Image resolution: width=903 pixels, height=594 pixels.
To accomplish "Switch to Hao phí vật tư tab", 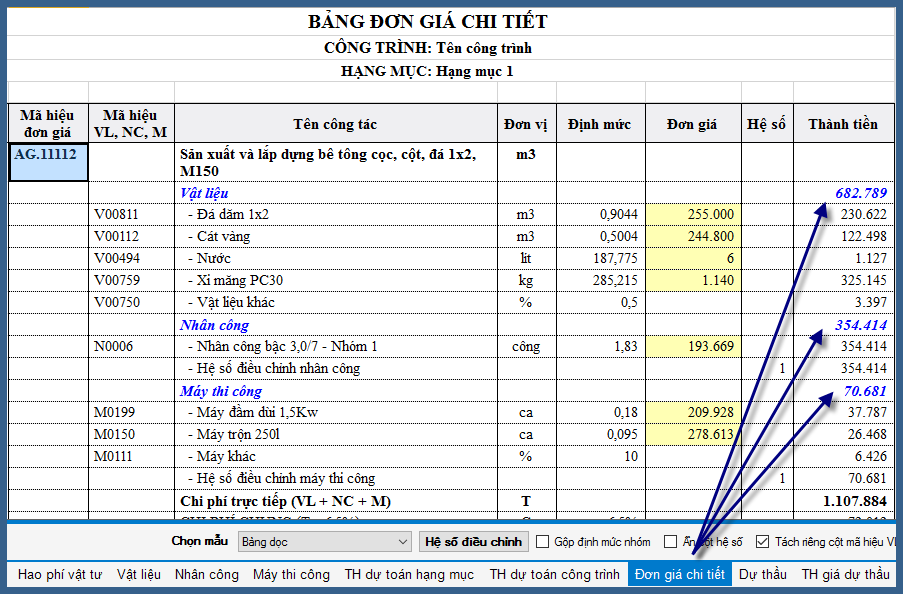I will pyautogui.click(x=60, y=575).
